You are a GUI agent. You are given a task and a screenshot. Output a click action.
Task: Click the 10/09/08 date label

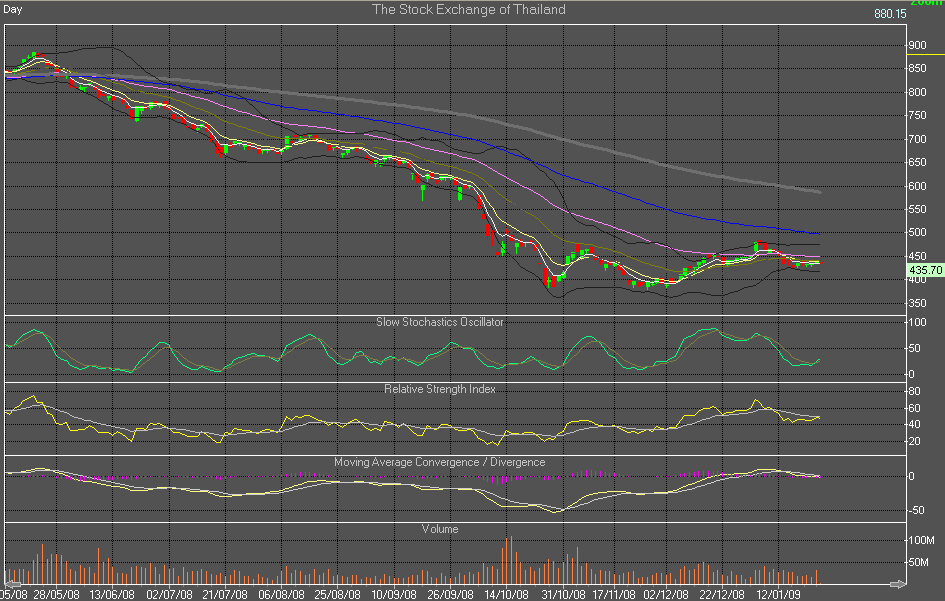pos(394,594)
